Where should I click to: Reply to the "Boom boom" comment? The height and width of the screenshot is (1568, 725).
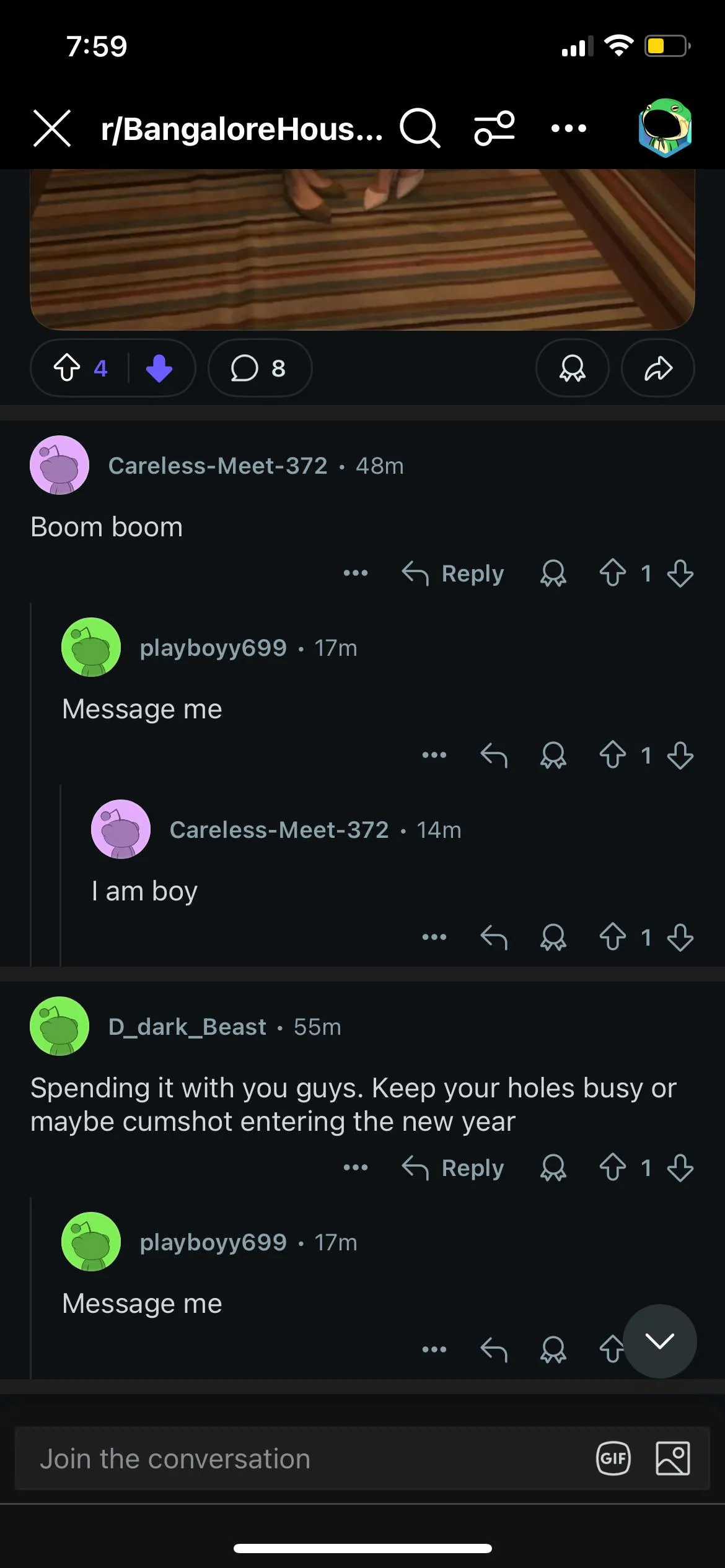coord(453,573)
